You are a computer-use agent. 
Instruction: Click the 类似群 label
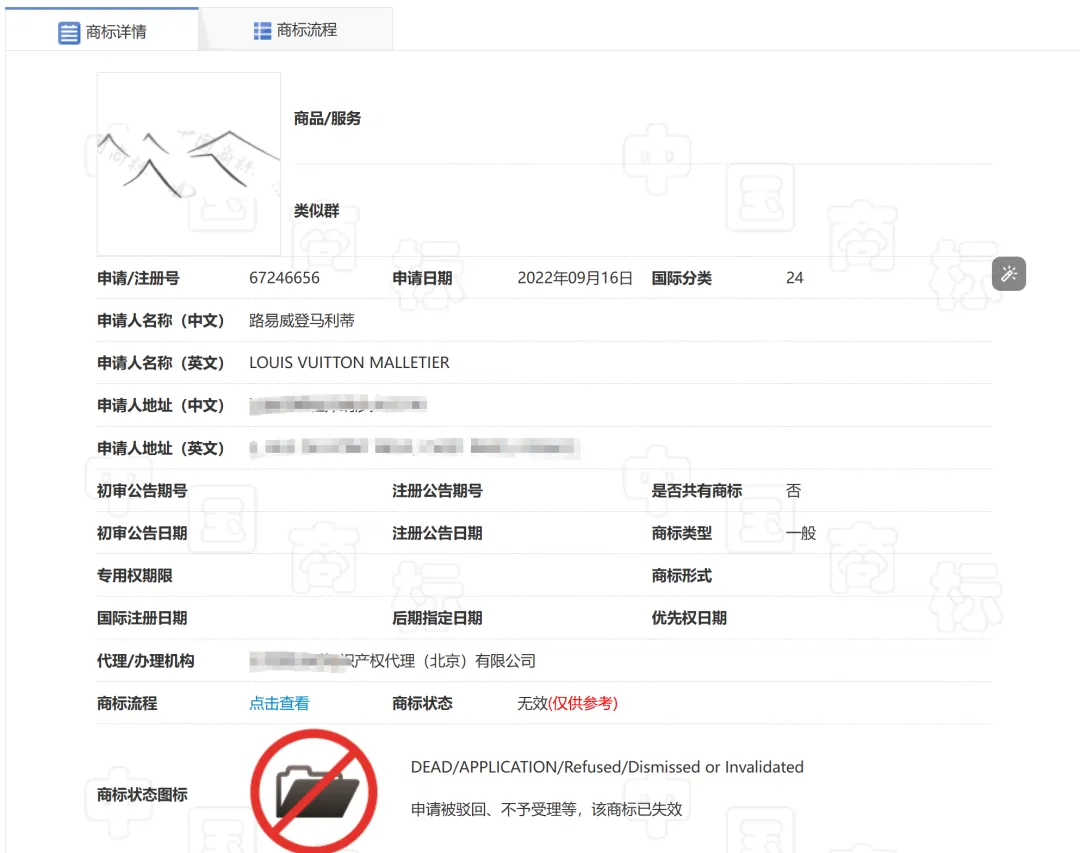(316, 211)
